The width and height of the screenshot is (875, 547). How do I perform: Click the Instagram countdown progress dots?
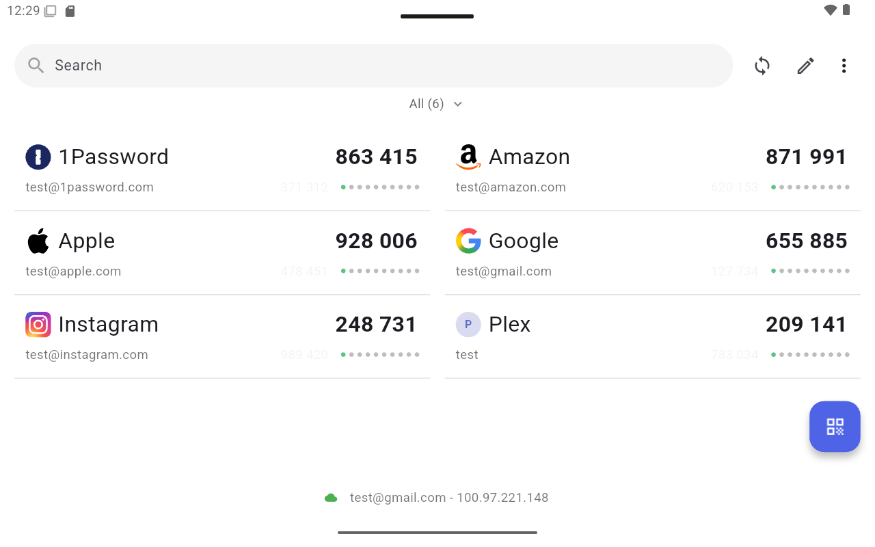(380, 354)
